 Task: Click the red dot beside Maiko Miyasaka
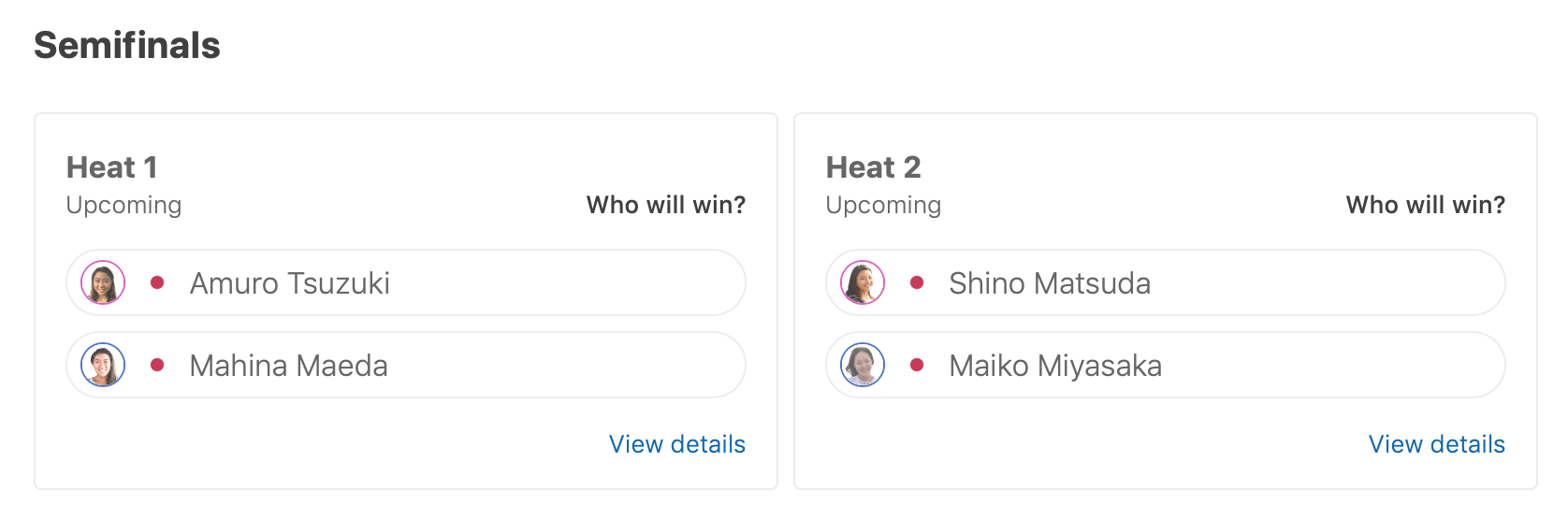click(917, 365)
